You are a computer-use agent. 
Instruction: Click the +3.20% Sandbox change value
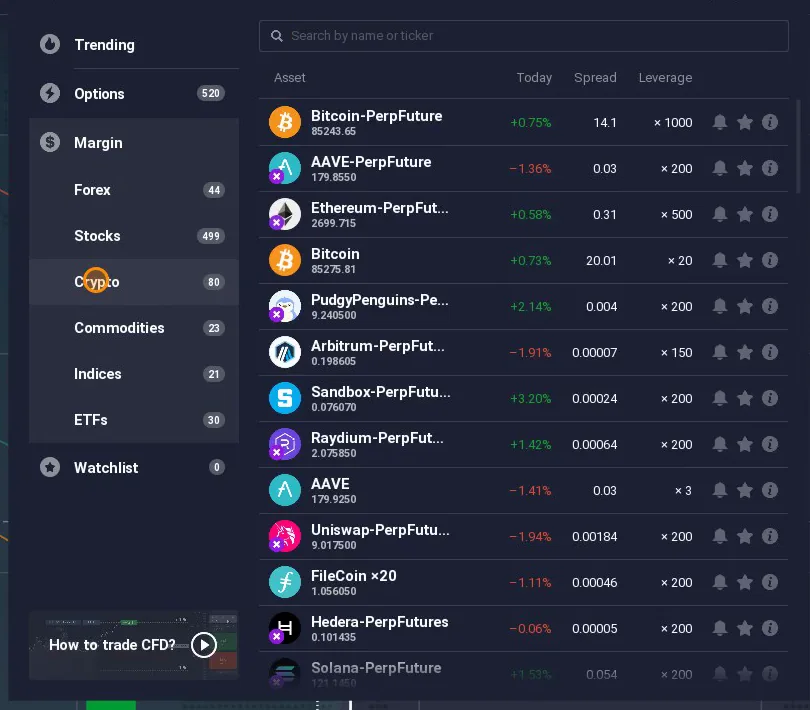[x=531, y=398]
